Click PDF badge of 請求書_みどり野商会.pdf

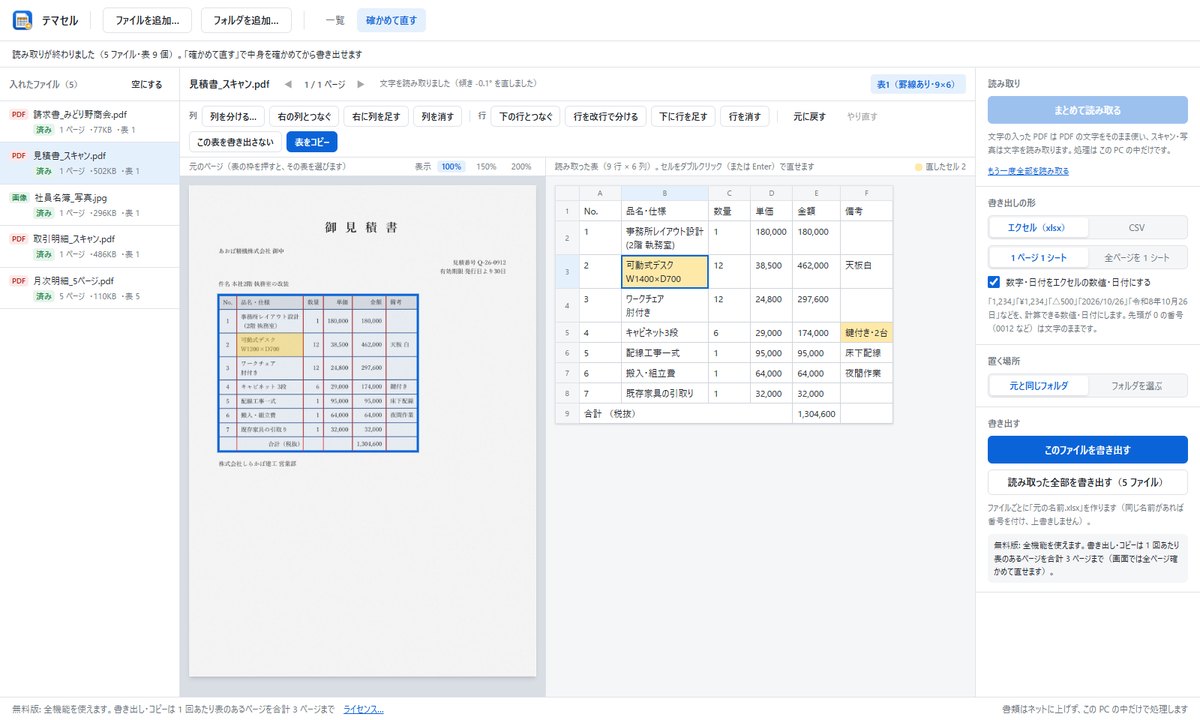[x=19, y=114]
